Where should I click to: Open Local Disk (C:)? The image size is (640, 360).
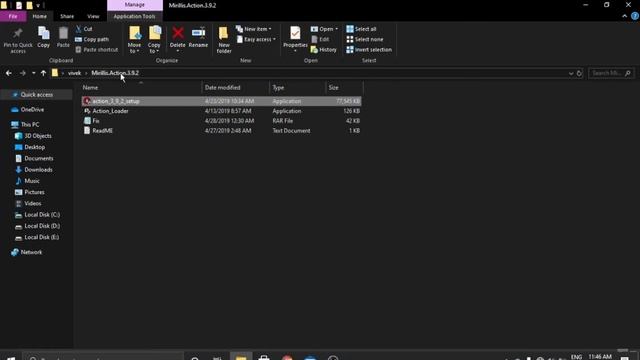tap(42, 215)
